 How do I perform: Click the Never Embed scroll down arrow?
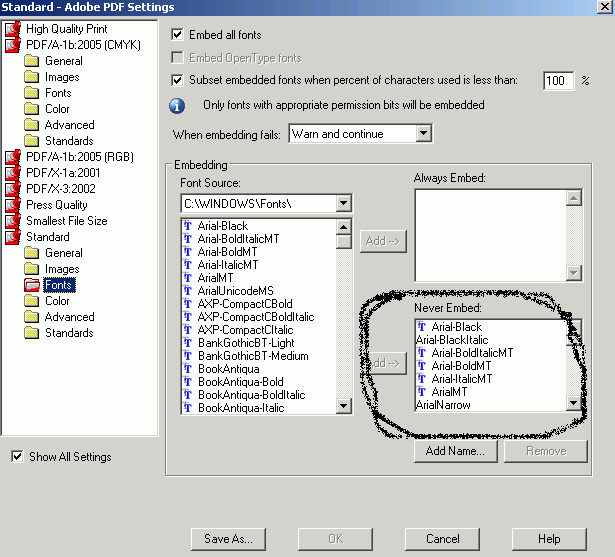pyautogui.click(x=574, y=402)
